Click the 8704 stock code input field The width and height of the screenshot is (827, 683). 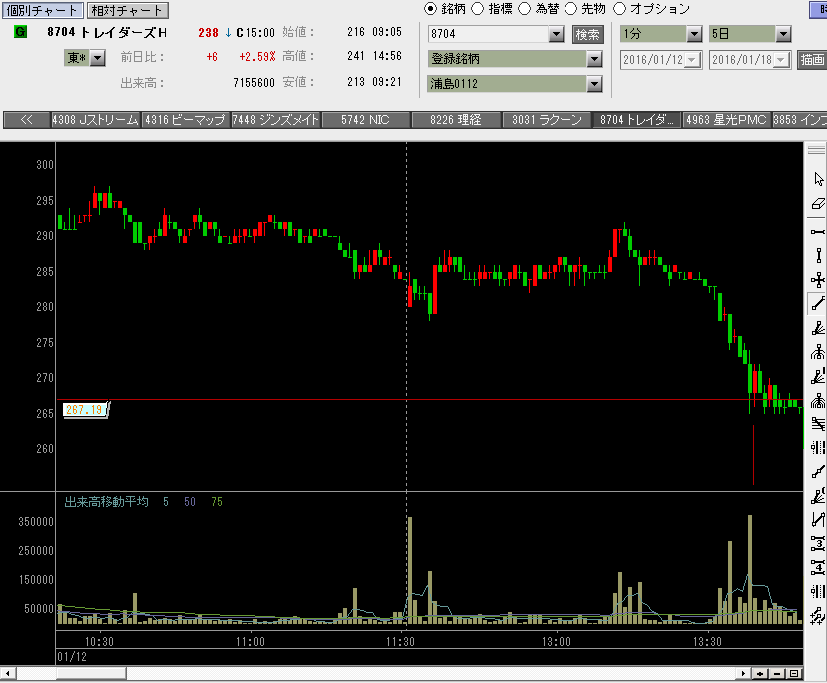coord(489,35)
